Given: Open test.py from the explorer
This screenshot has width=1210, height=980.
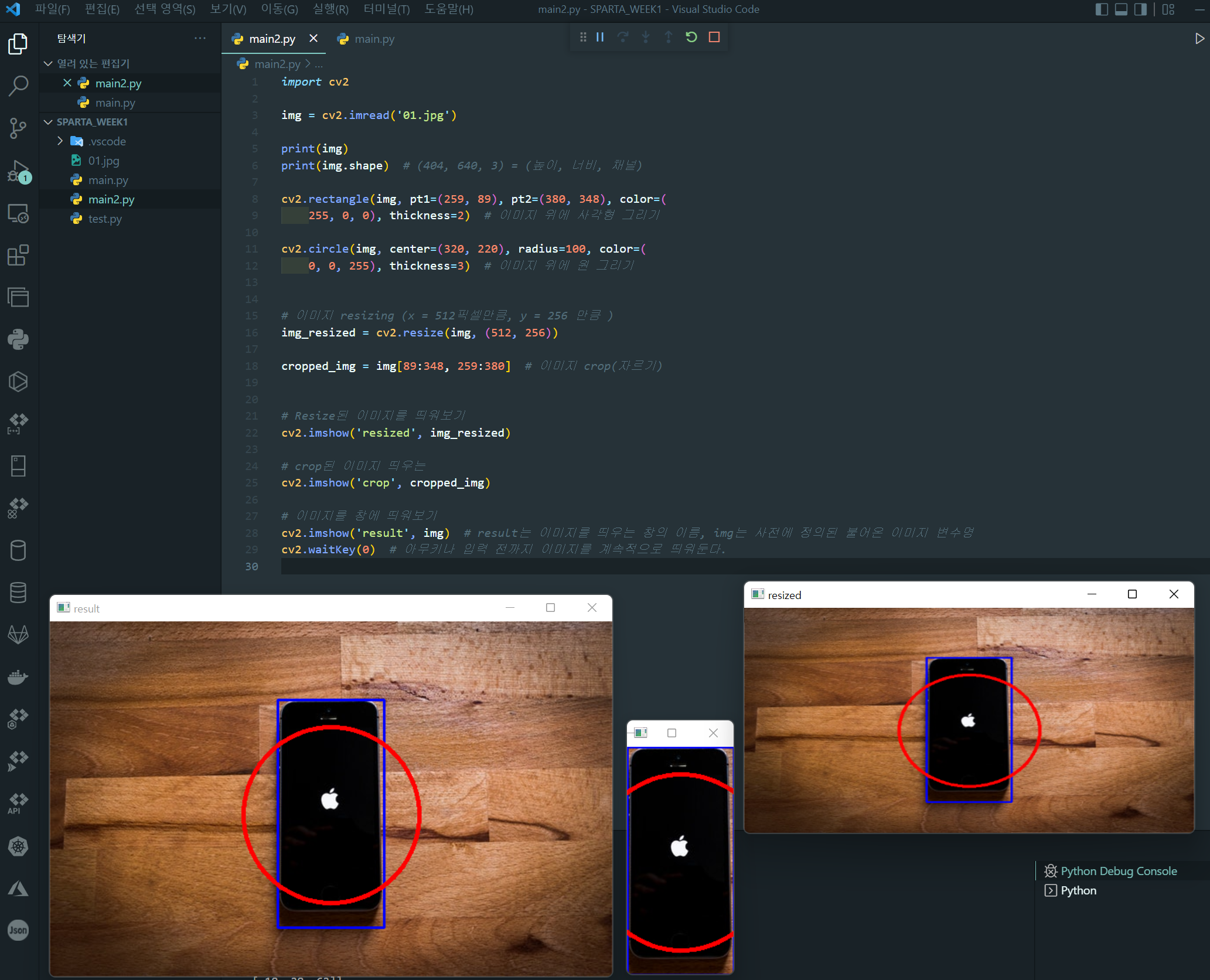Looking at the screenshot, I should (x=105, y=219).
